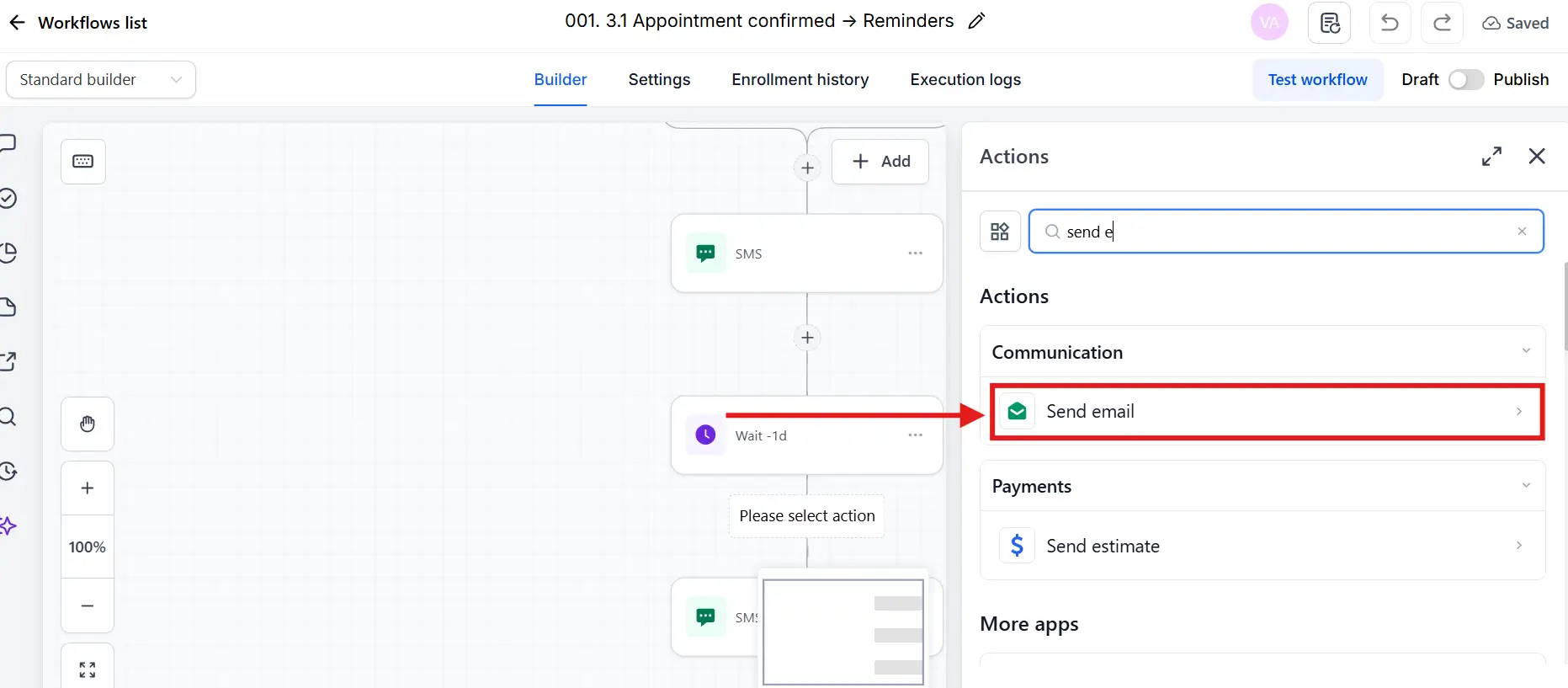Open Send estimate chevron arrow
Screen dimensions: 1568x688
coord(1519,546)
